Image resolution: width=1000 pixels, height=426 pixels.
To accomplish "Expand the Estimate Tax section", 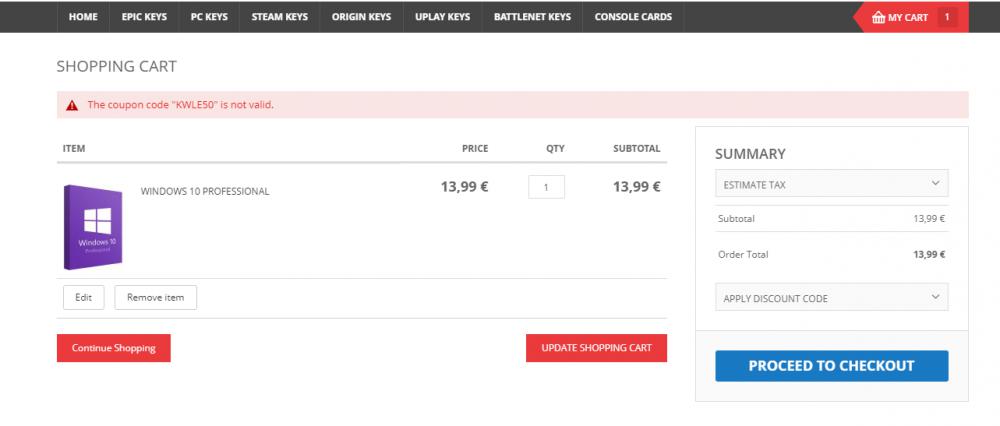I will tap(832, 184).
